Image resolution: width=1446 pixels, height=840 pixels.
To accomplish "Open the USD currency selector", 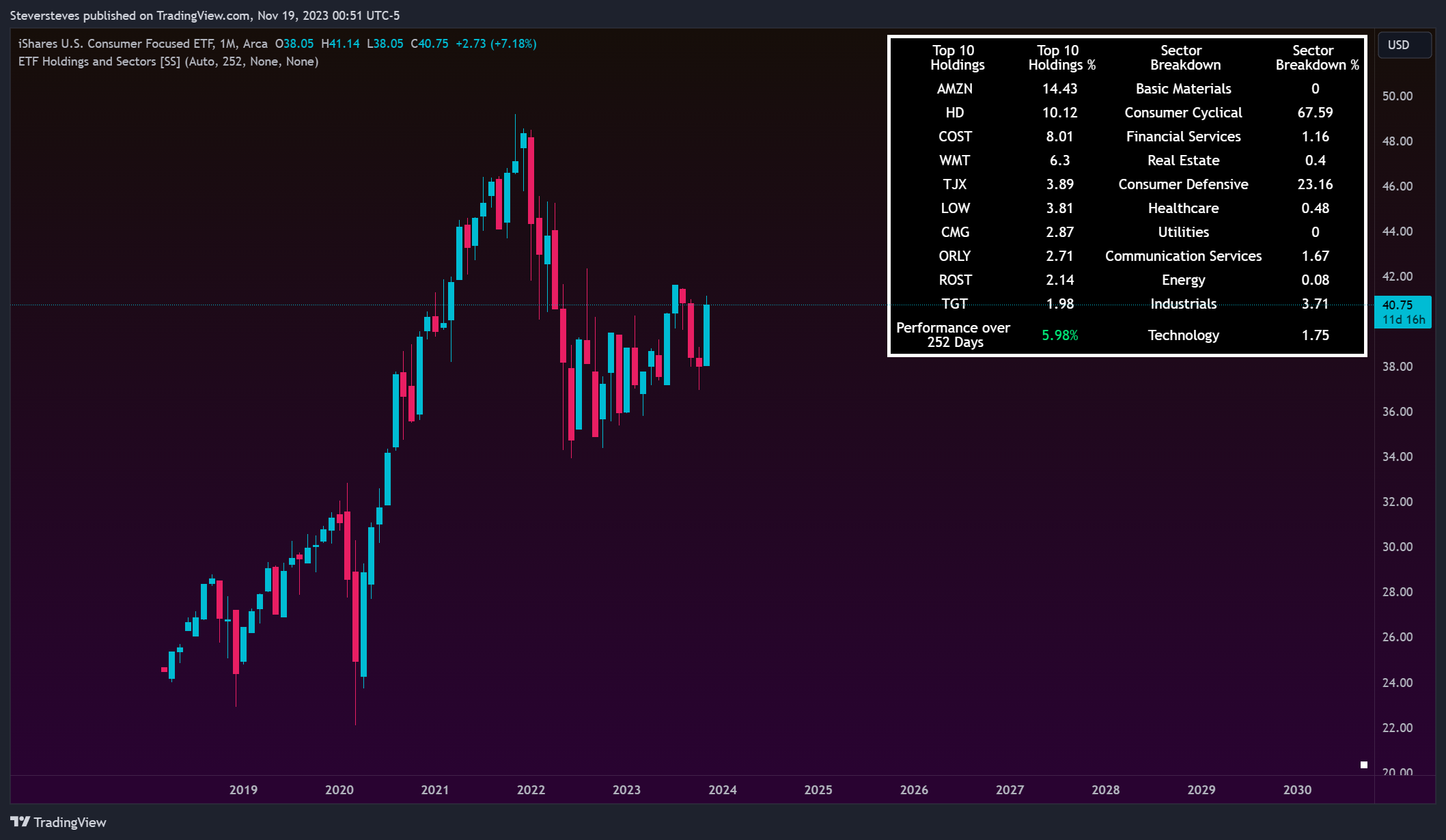I will (x=1404, y=45).
